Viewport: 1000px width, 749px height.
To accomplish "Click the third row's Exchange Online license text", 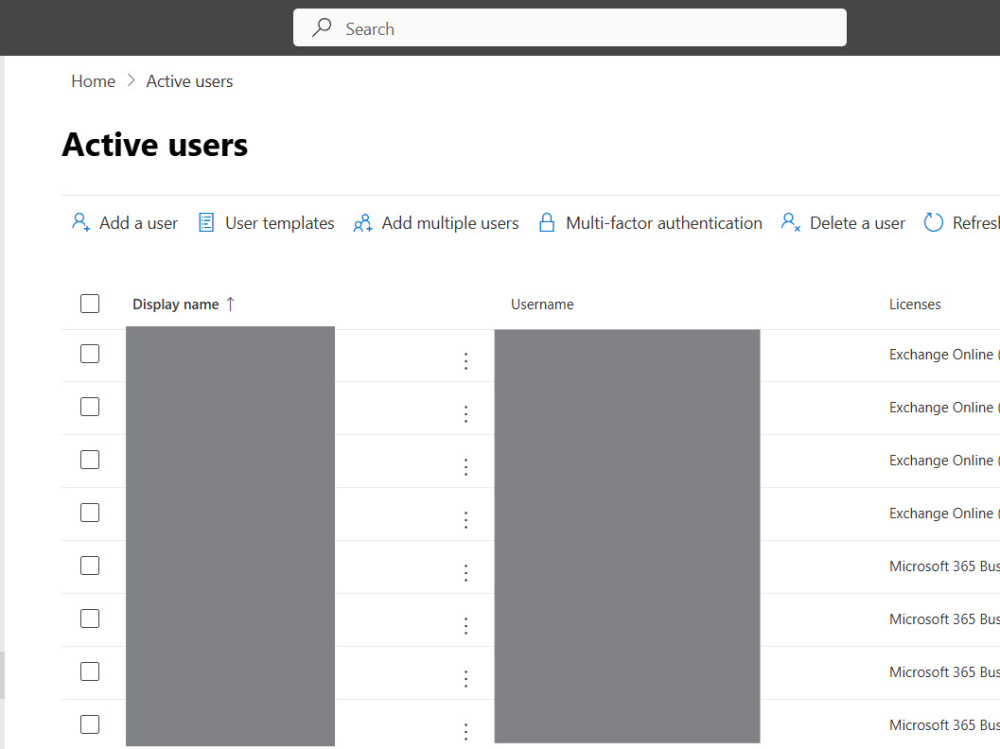I will coord(944,460).
